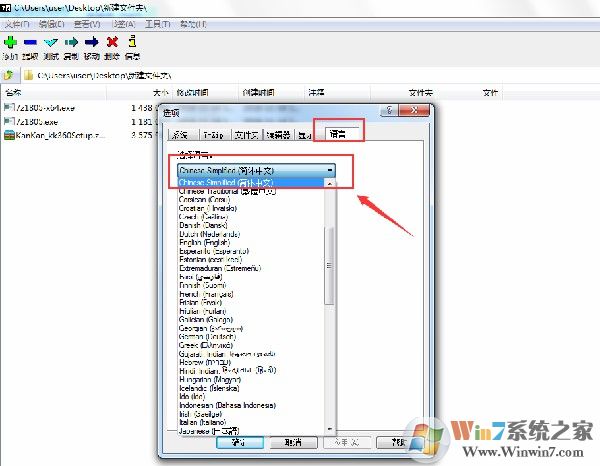The height and width of the screenshot is (466, 600).
Task: Click language list scrollbar up arrow
Action: tap(330, 183)
